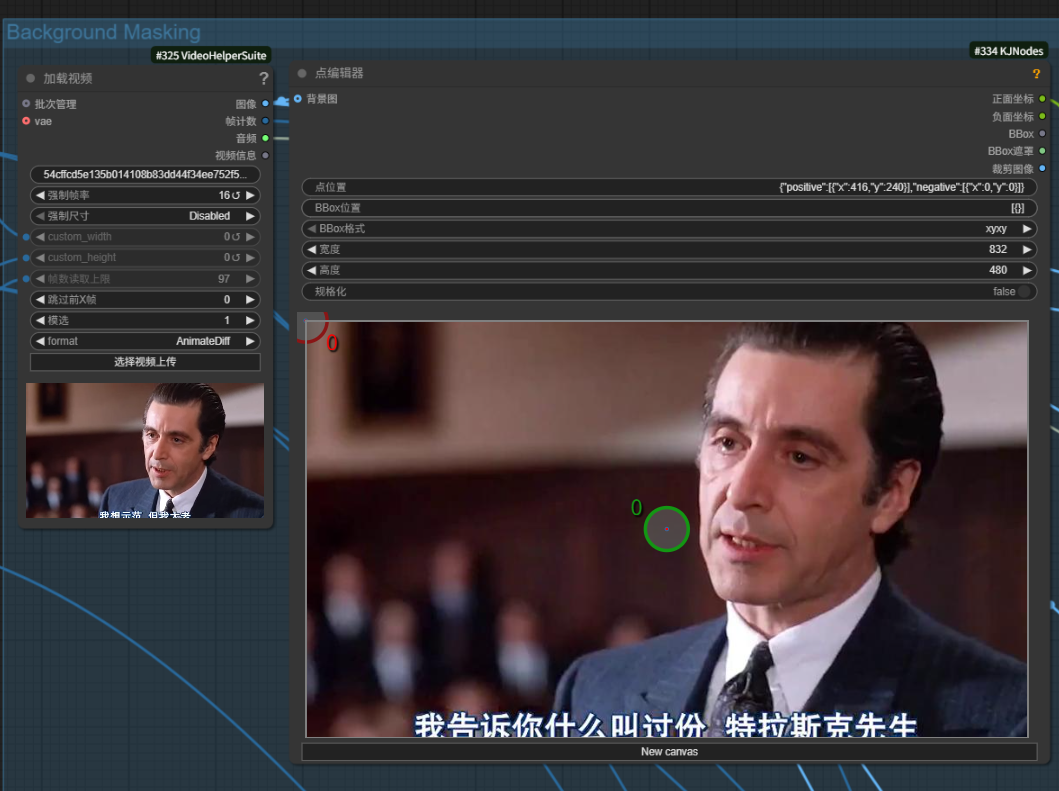Decrease 强制帧率 with left arrow
Screen dimensions: 1059x791
point(40,195)
